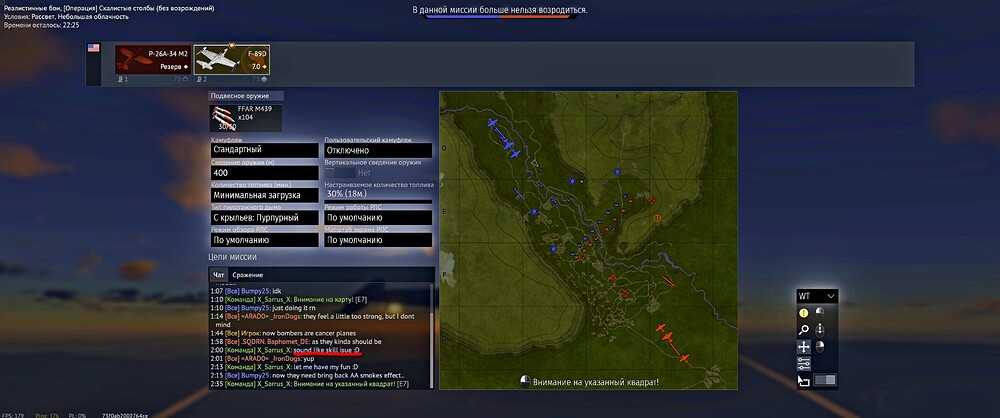1000x418 pixels.
Task: Open smoke type dropdown С крыльев: Пурпурный
Action: click(x=265, y=218)
